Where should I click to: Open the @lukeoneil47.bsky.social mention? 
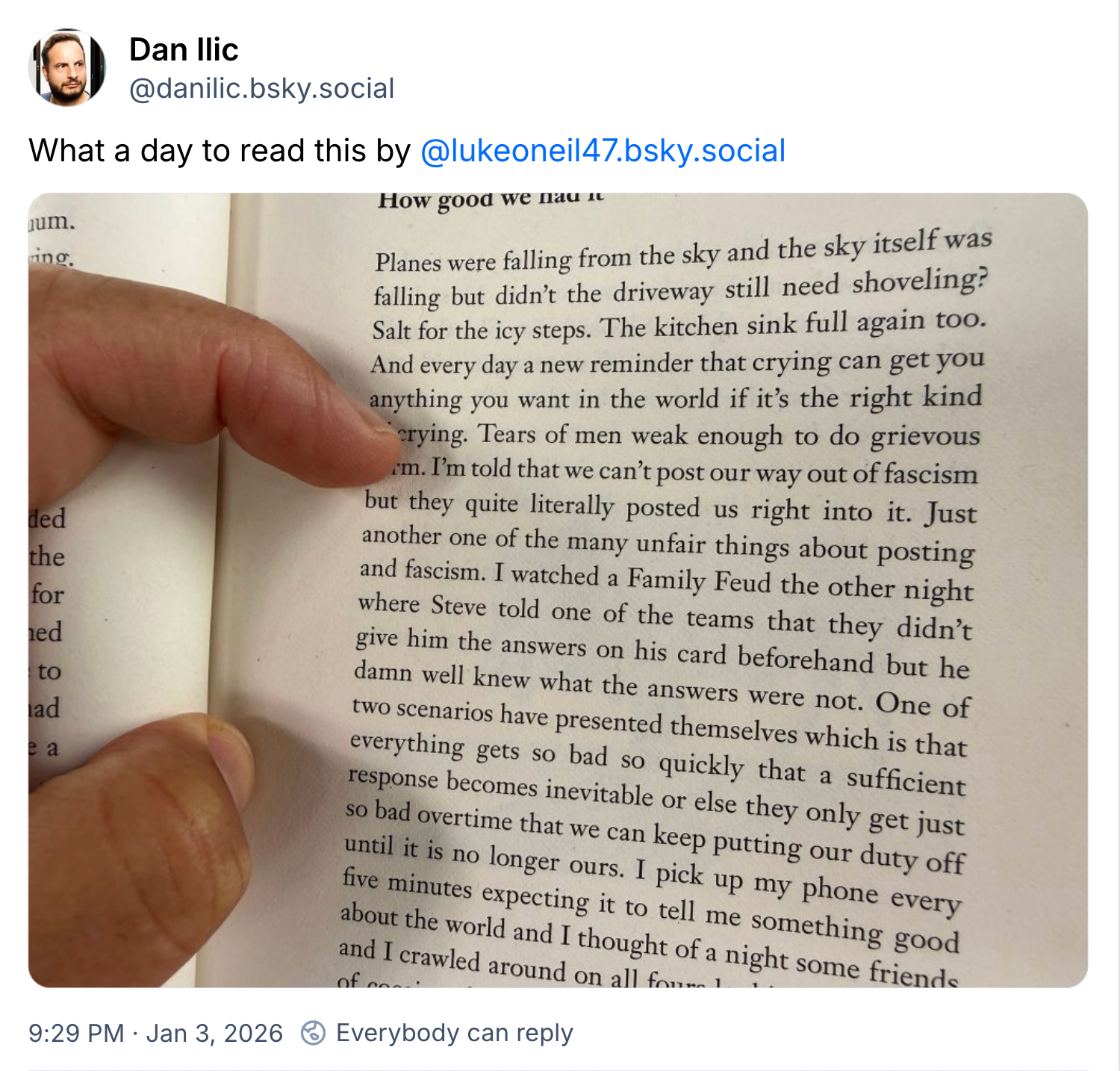[x=603, y=151]
